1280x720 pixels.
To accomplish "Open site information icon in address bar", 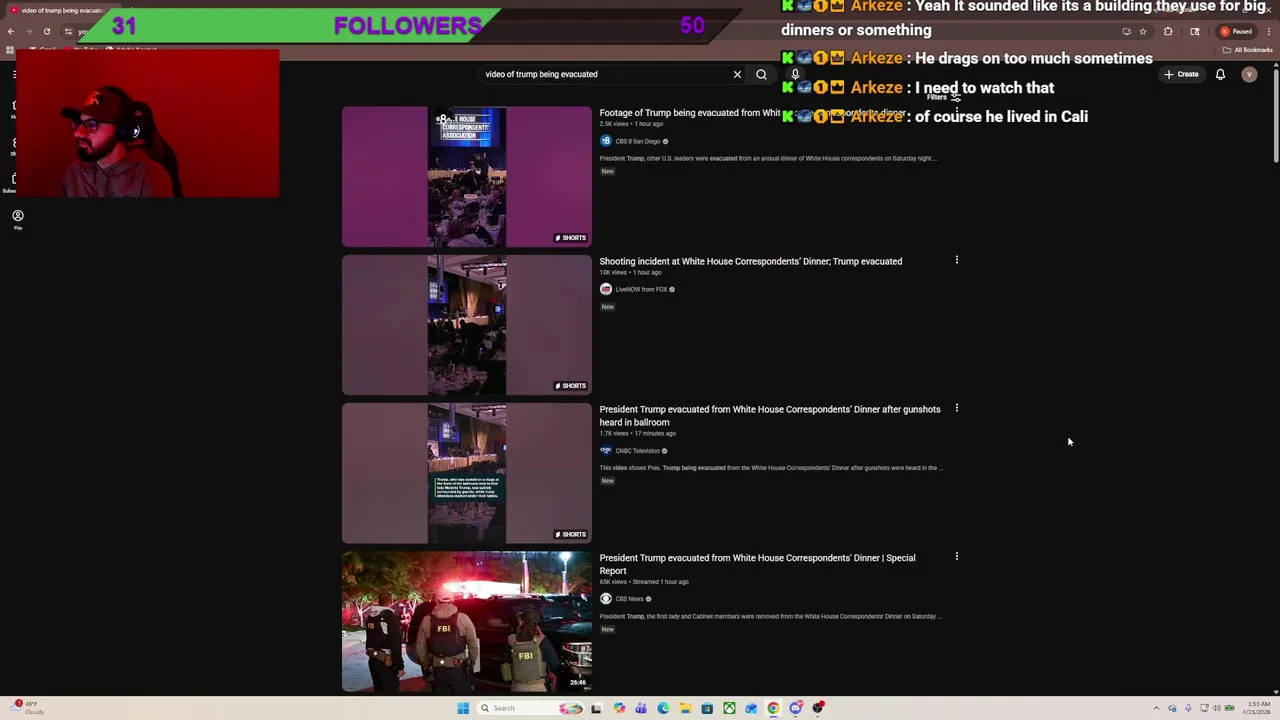I will click(68, 31).
